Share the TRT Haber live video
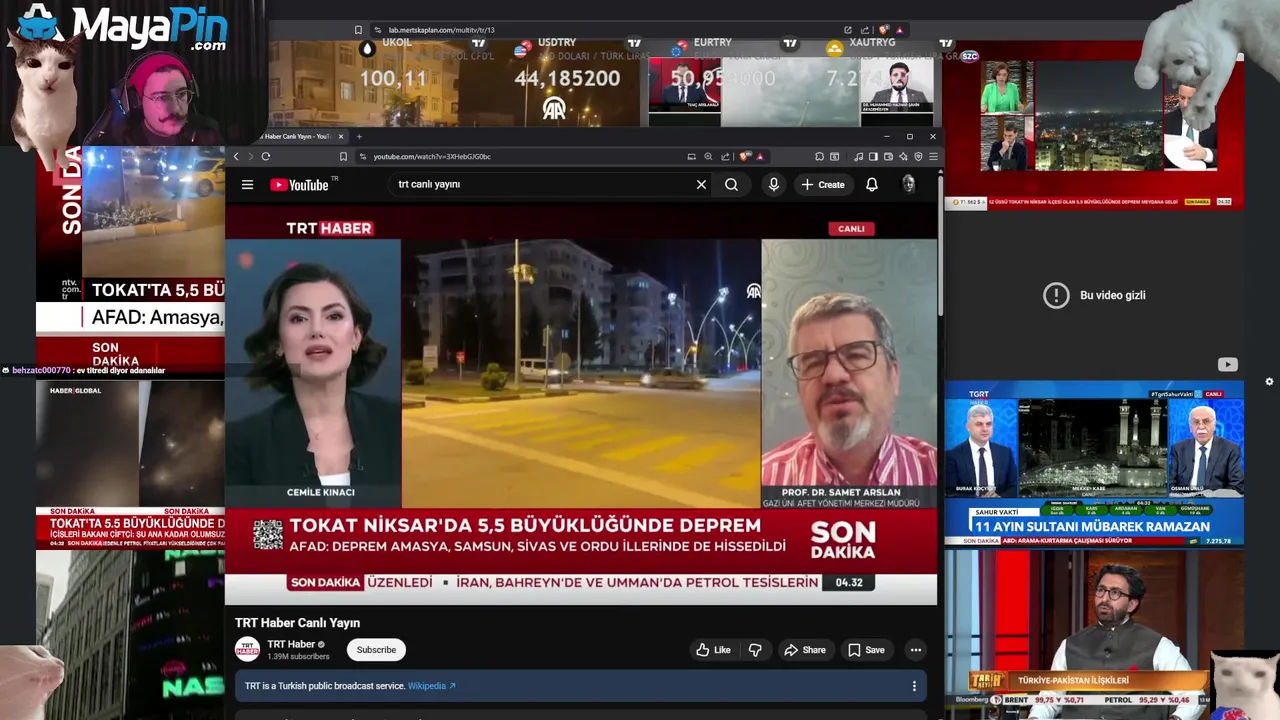 click(805, 650)
